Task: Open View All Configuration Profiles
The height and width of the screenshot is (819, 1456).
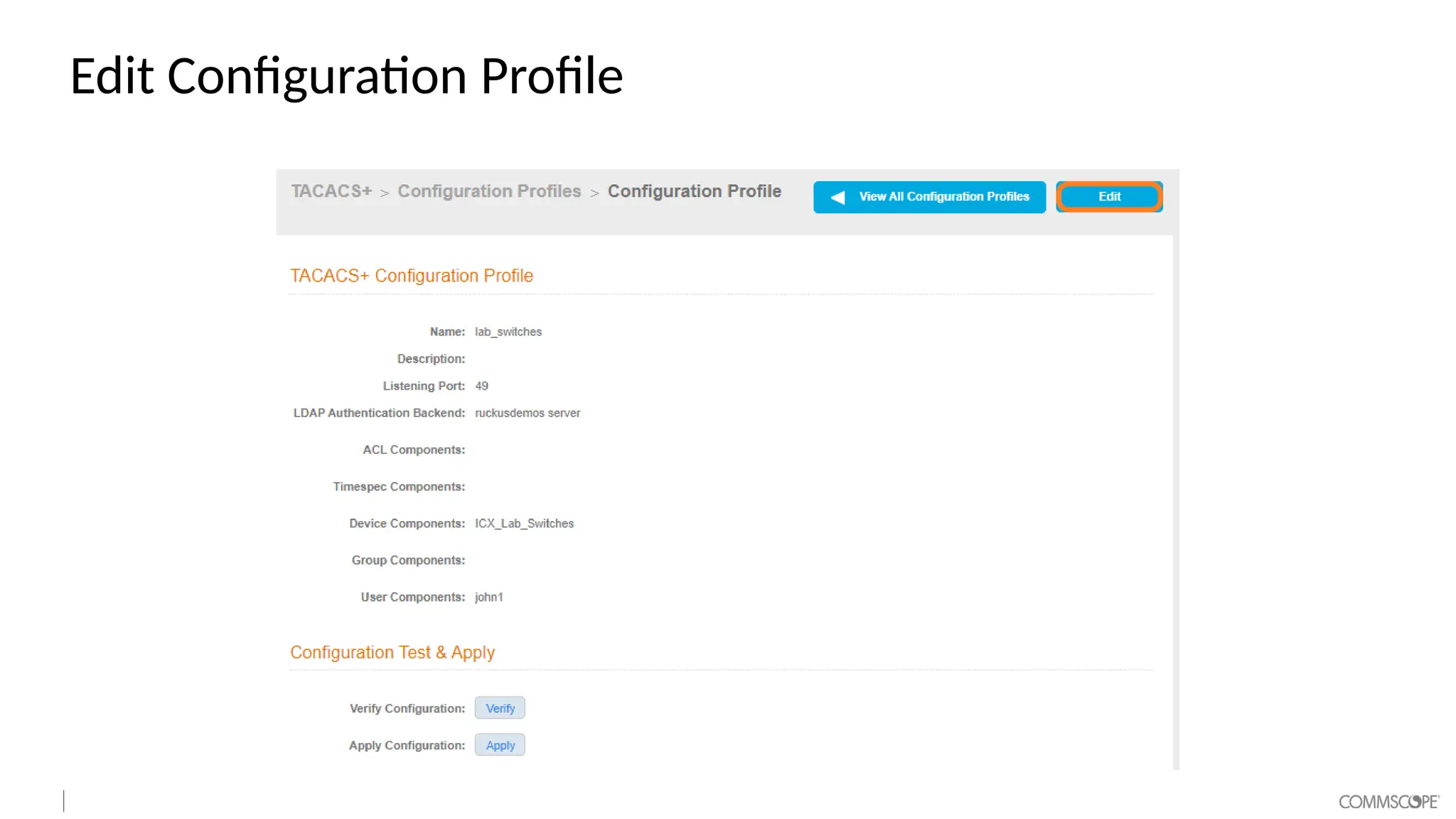Action: 929,197
